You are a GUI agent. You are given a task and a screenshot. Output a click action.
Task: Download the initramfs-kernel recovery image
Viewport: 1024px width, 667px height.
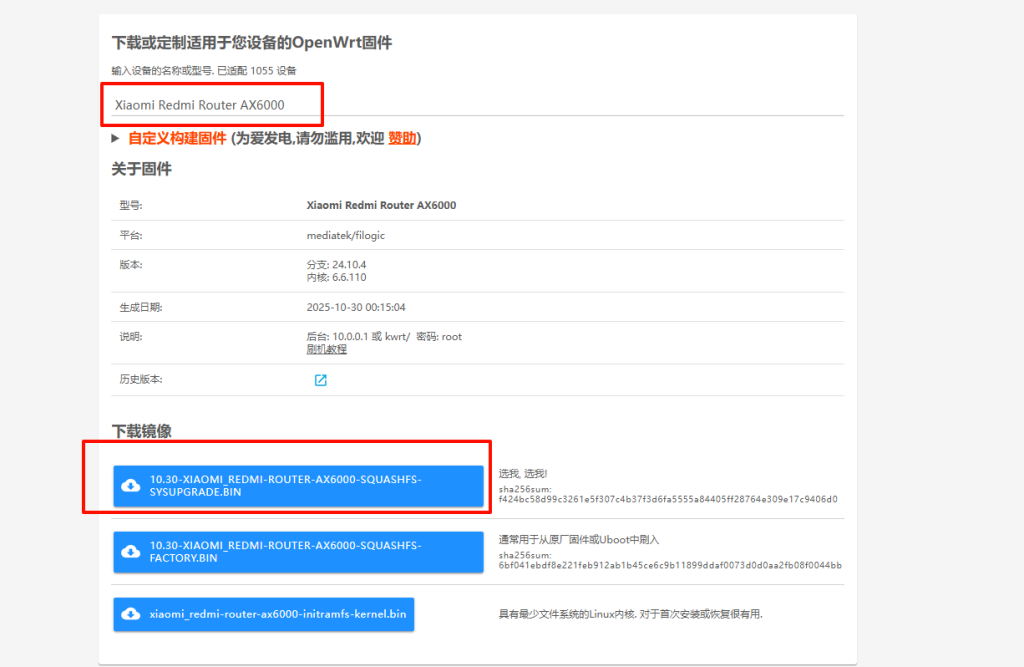(263, 614)
